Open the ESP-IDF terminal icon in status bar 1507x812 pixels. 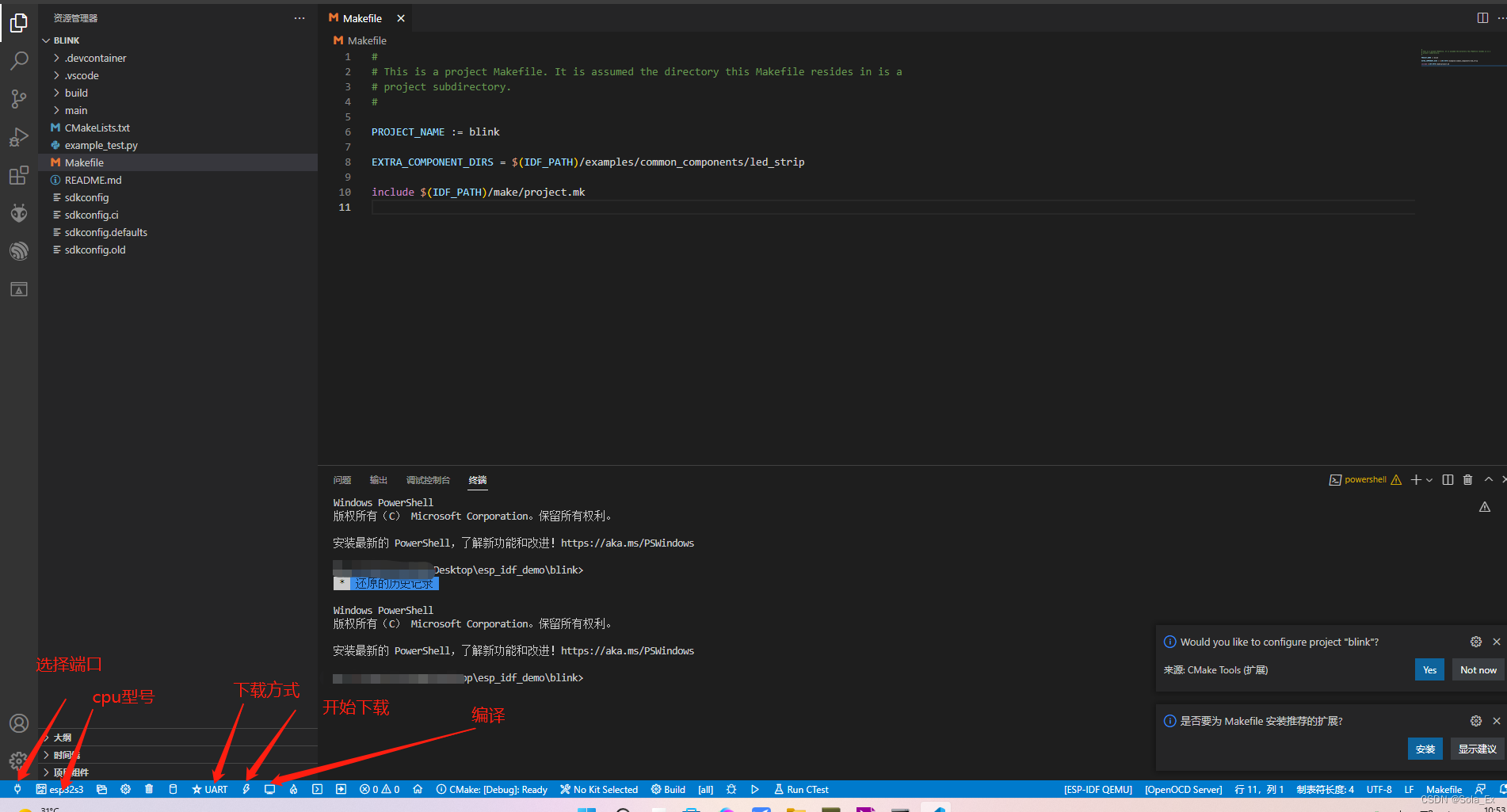317,789
